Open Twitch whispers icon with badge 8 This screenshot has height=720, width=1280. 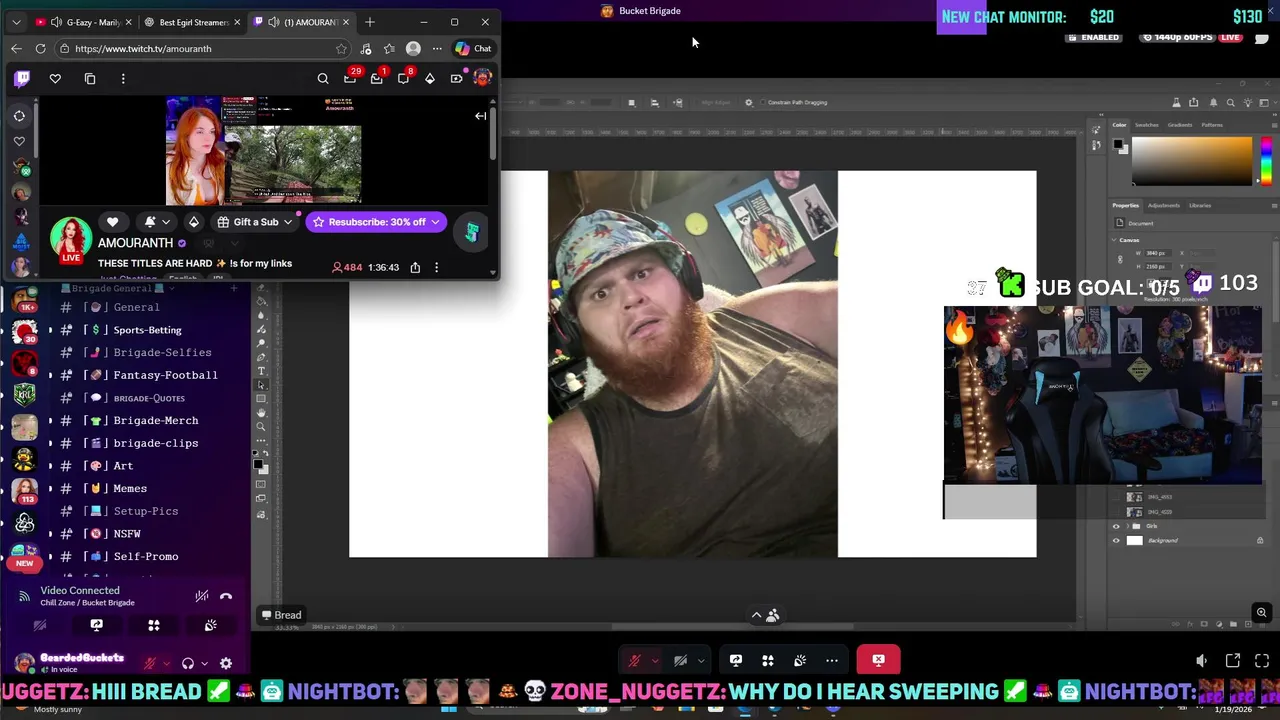coord(404,78)
